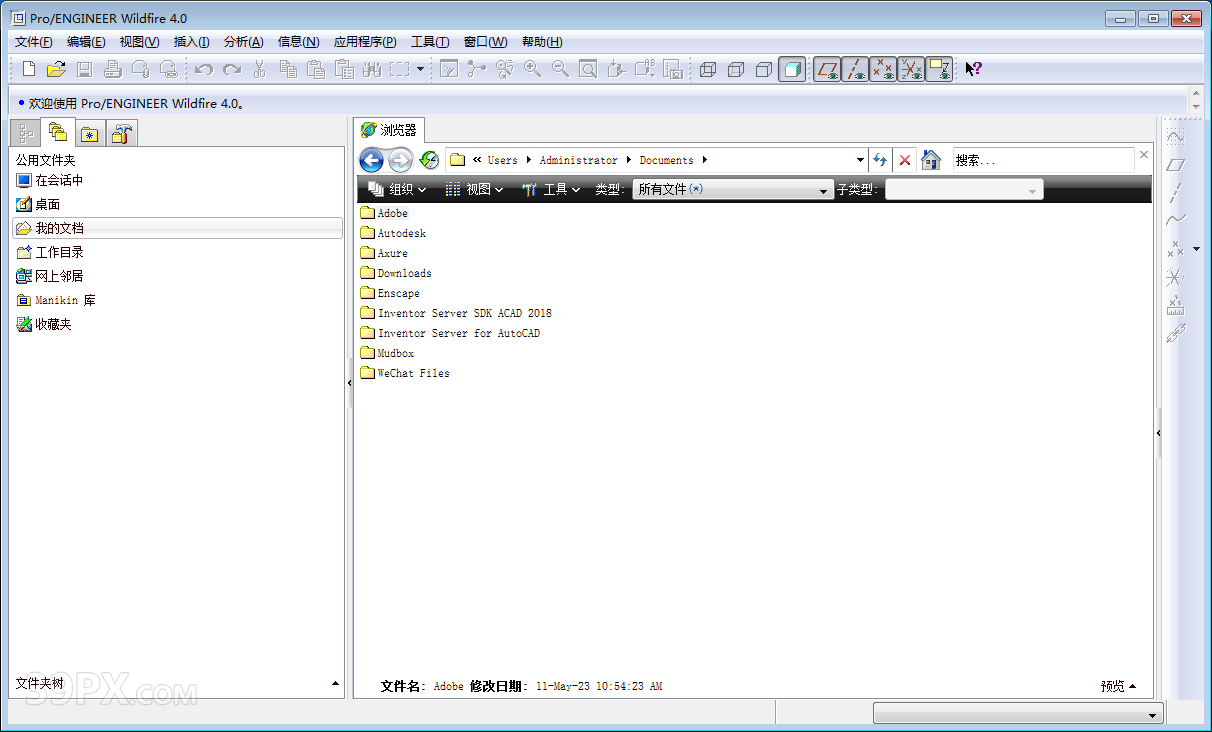
Task: Open dropdown arrow beside selection box icon
Action: pyautogui.click(x=420, y=69)
